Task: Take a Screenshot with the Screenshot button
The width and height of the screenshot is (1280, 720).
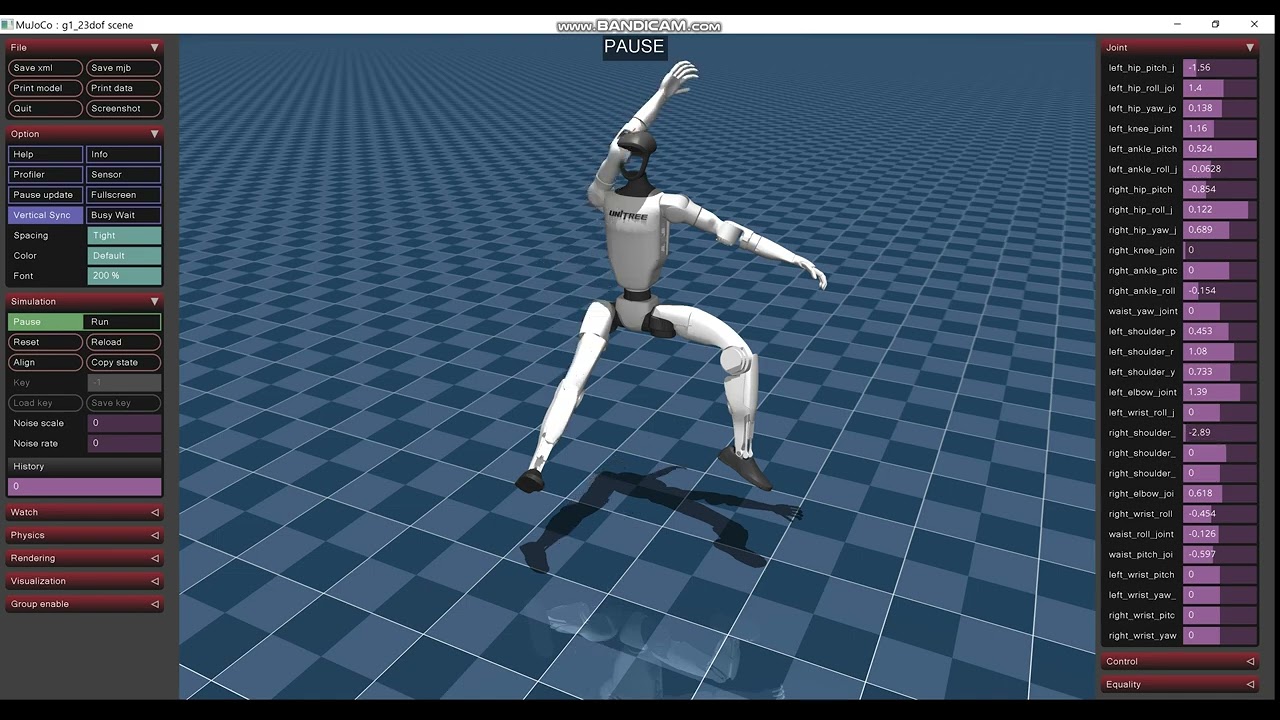Action: (x=123, y=108)
